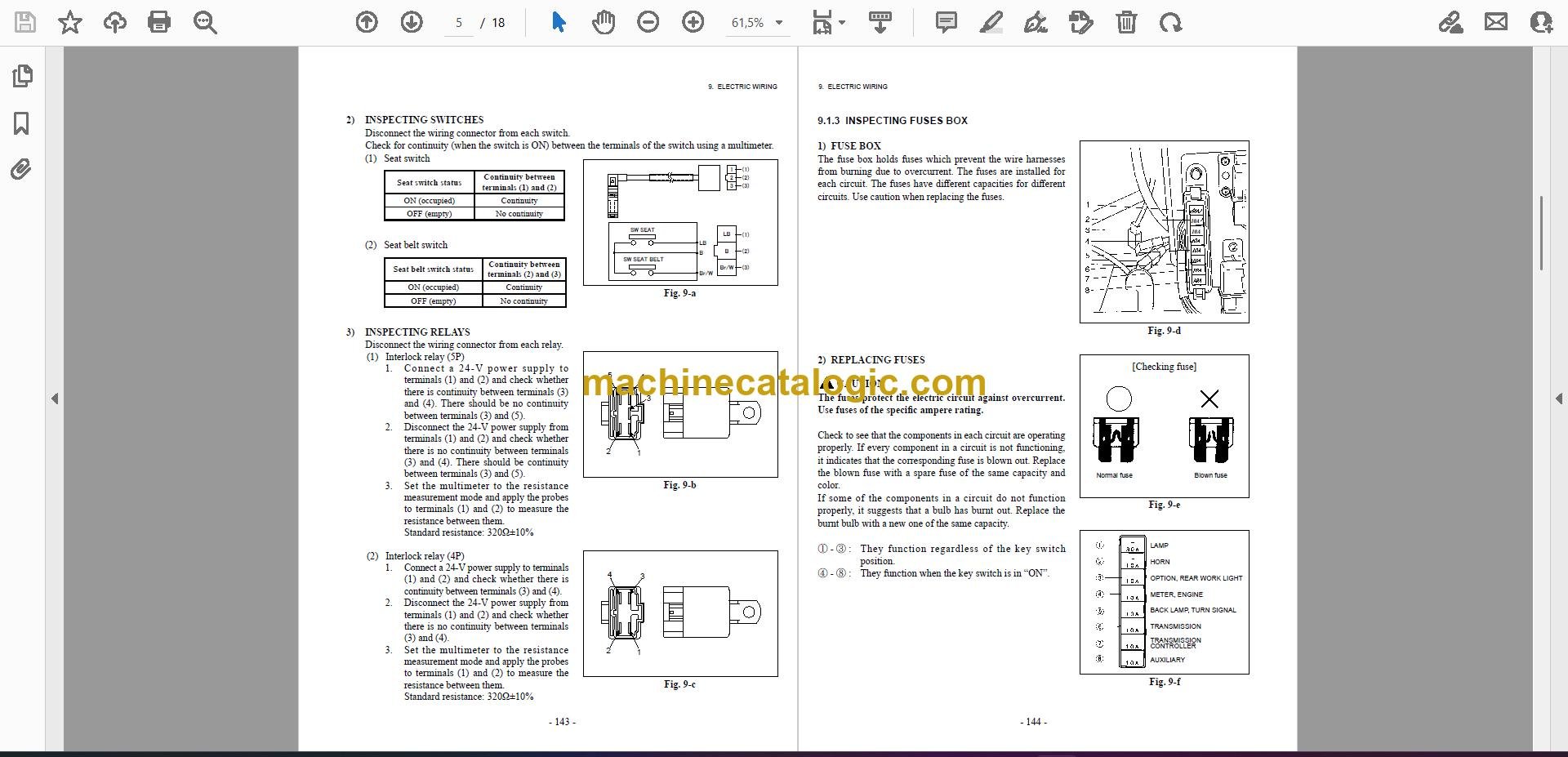Click 'Seat belt switch status' table header

[x=434, y=269]
